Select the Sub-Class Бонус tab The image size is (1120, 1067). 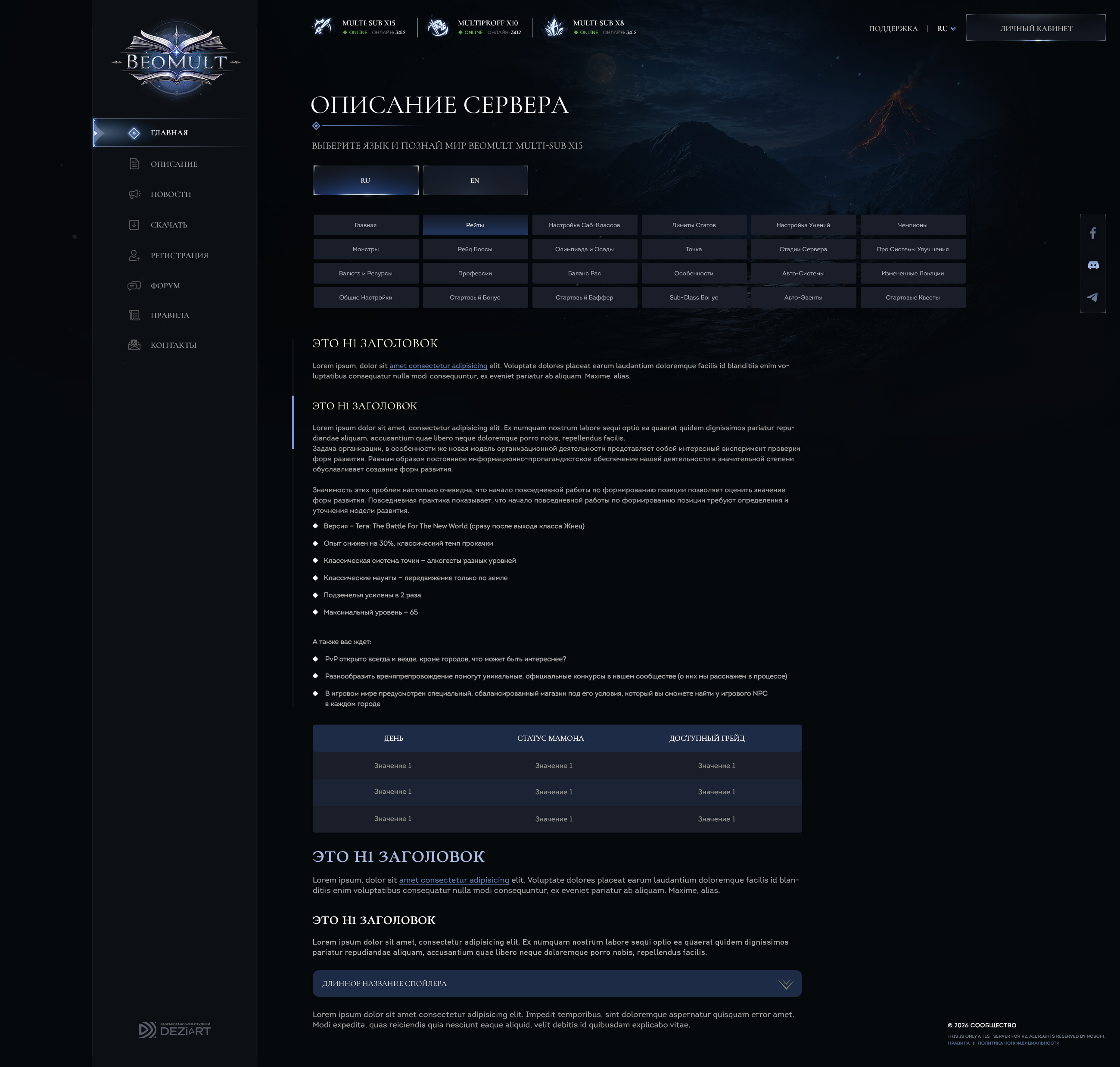[694, 297]
